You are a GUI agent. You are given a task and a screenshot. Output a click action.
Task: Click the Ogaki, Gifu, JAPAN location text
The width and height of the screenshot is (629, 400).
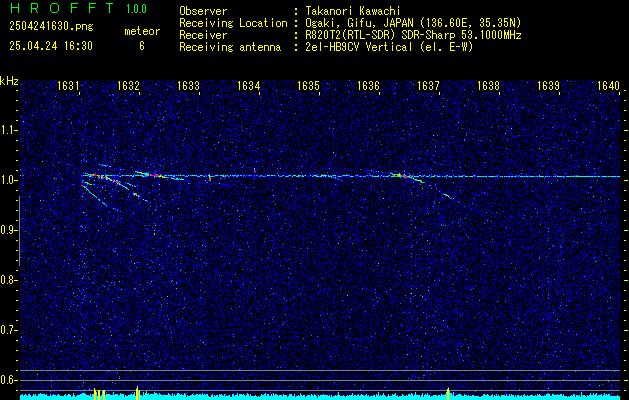point(412,23)
